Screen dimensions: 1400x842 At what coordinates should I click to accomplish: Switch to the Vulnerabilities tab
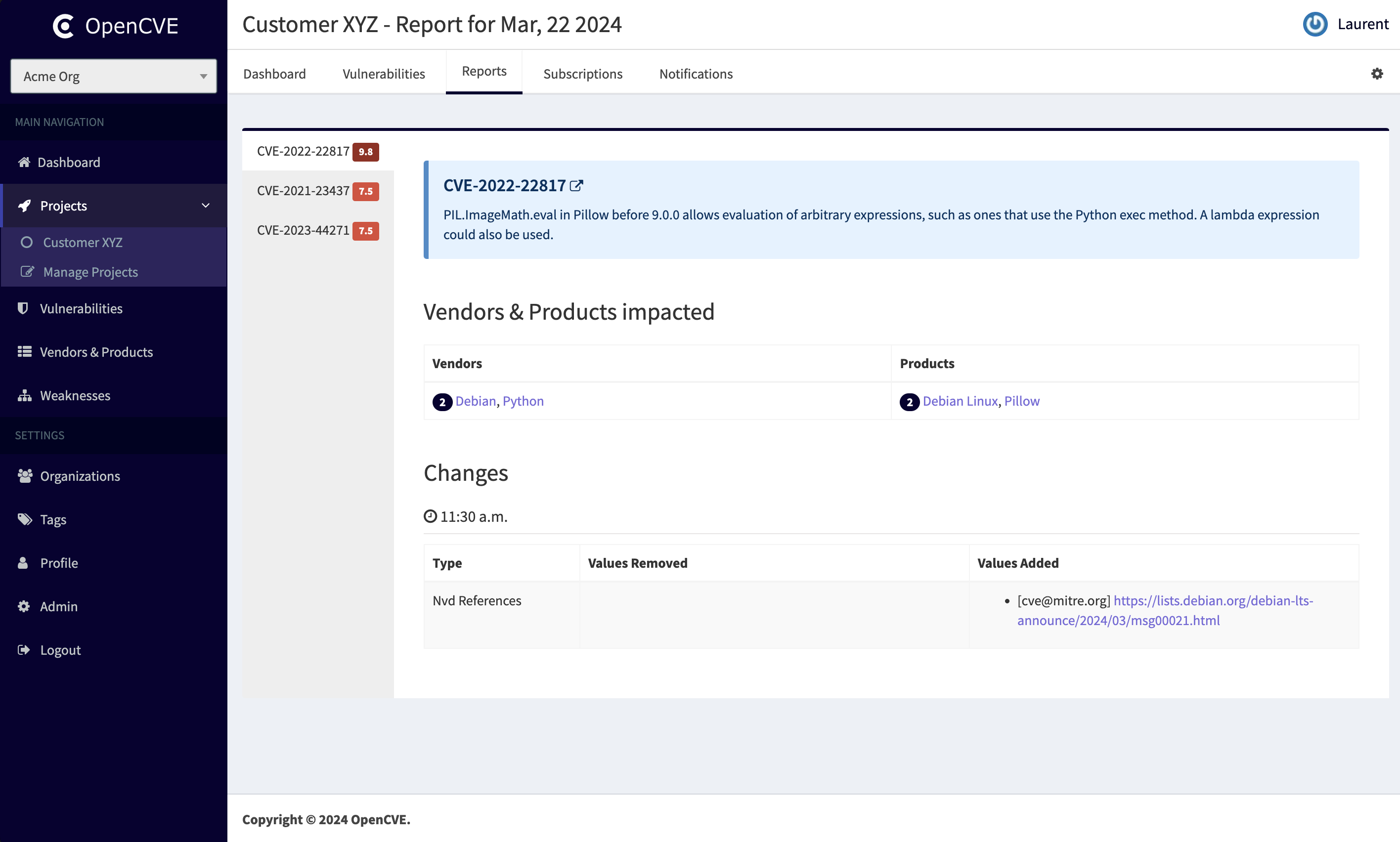pyautogui.click(x=384, y=74)
